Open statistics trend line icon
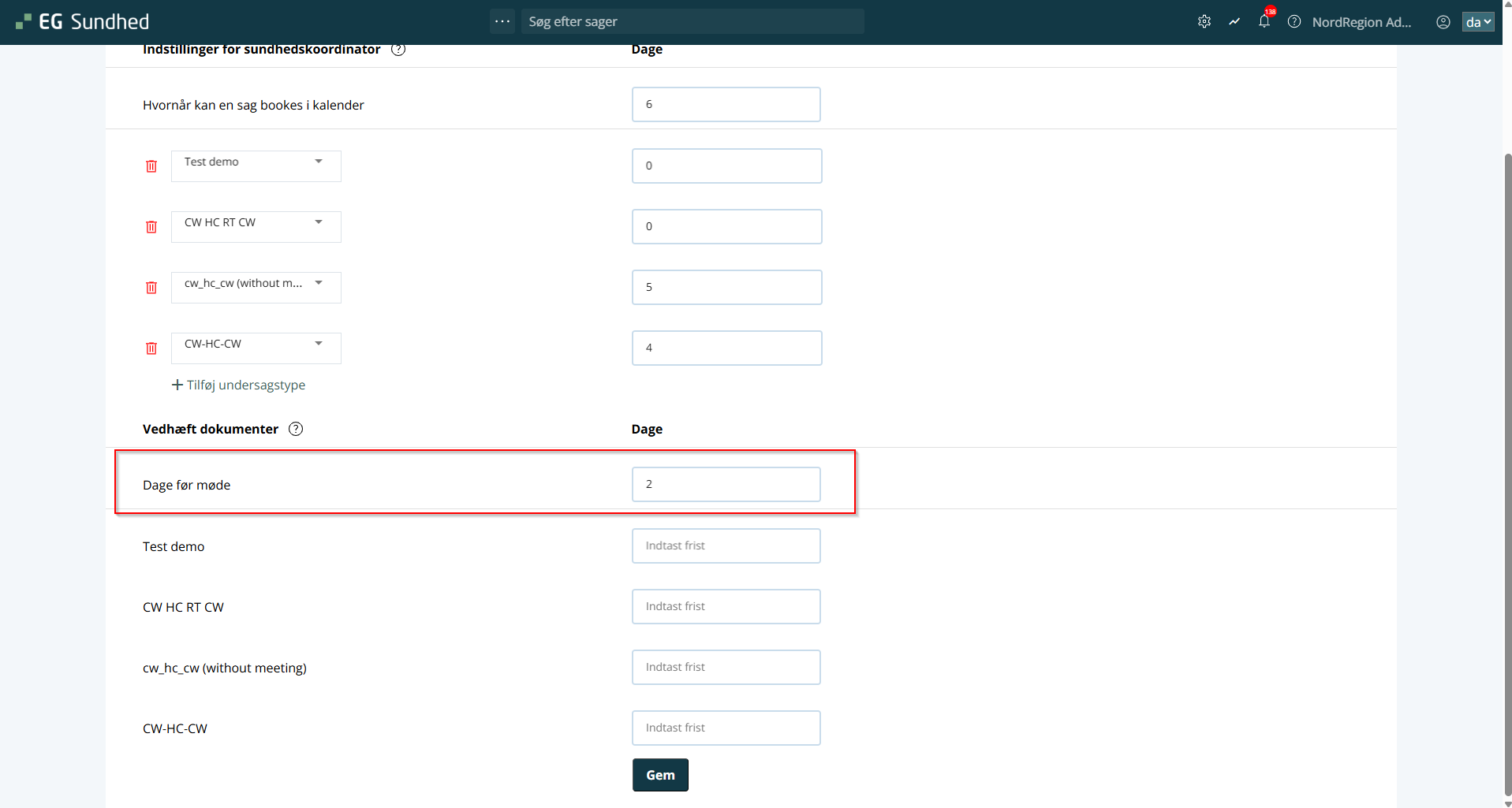This screenshot has width=1512, height=808. [x=1234, y=22]
